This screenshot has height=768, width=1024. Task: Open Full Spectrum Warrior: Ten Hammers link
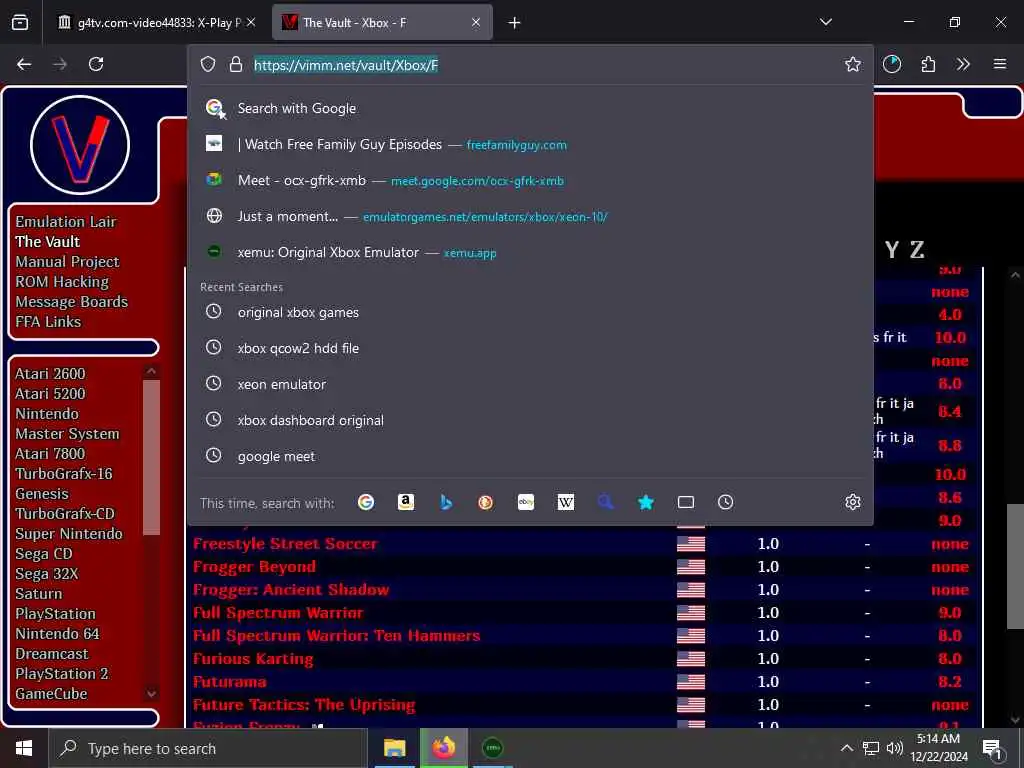click(x=336, y=635)
